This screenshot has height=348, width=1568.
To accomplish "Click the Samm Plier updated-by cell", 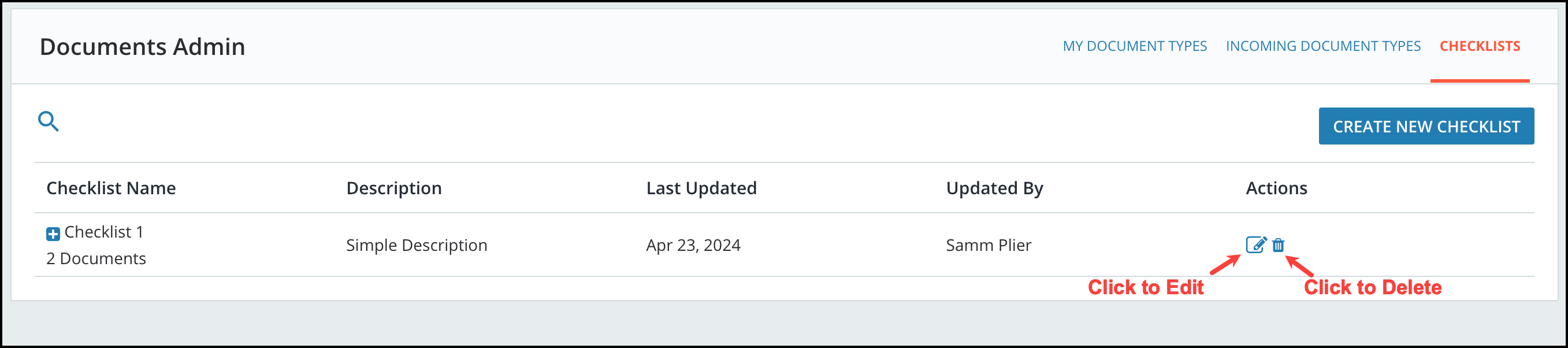I will 989,245.
